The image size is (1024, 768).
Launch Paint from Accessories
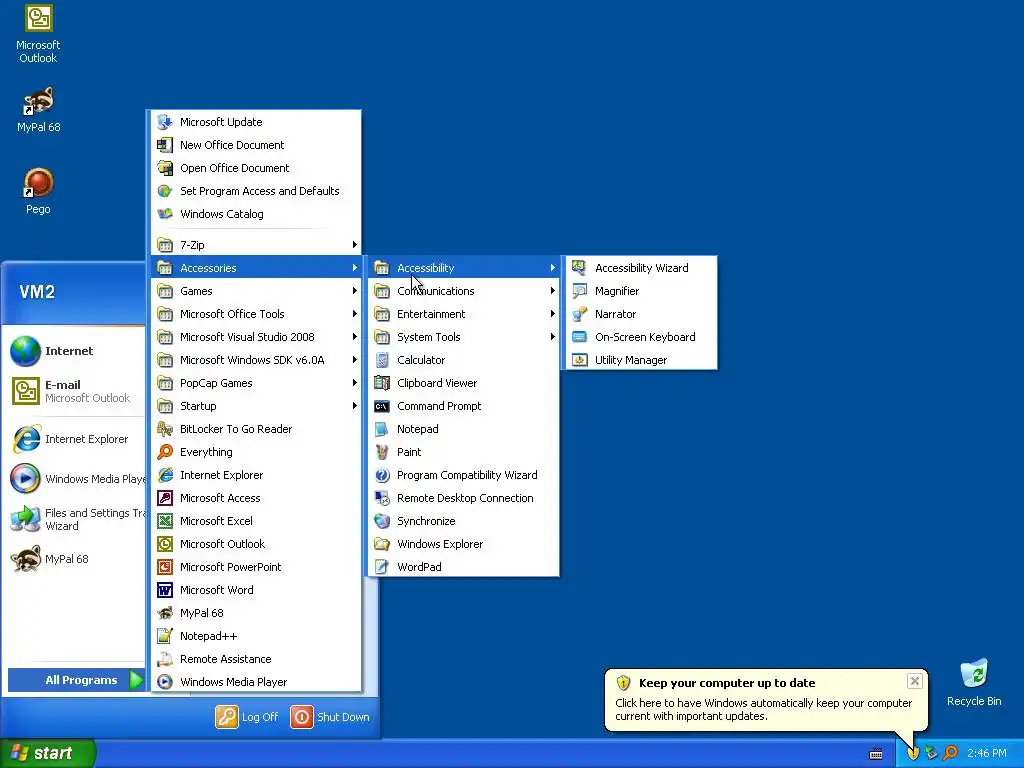pos(463,452)
